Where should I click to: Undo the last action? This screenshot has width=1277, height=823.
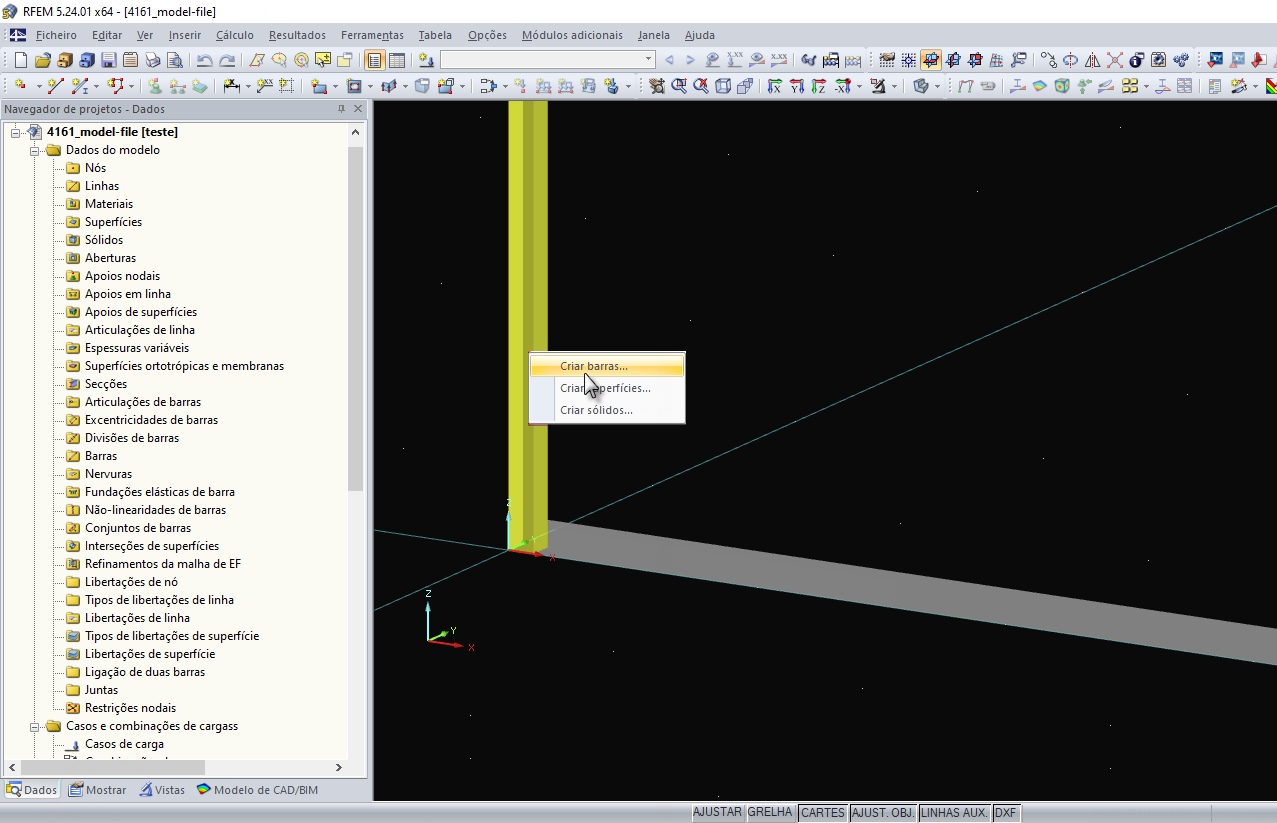(x=205, y=60)
